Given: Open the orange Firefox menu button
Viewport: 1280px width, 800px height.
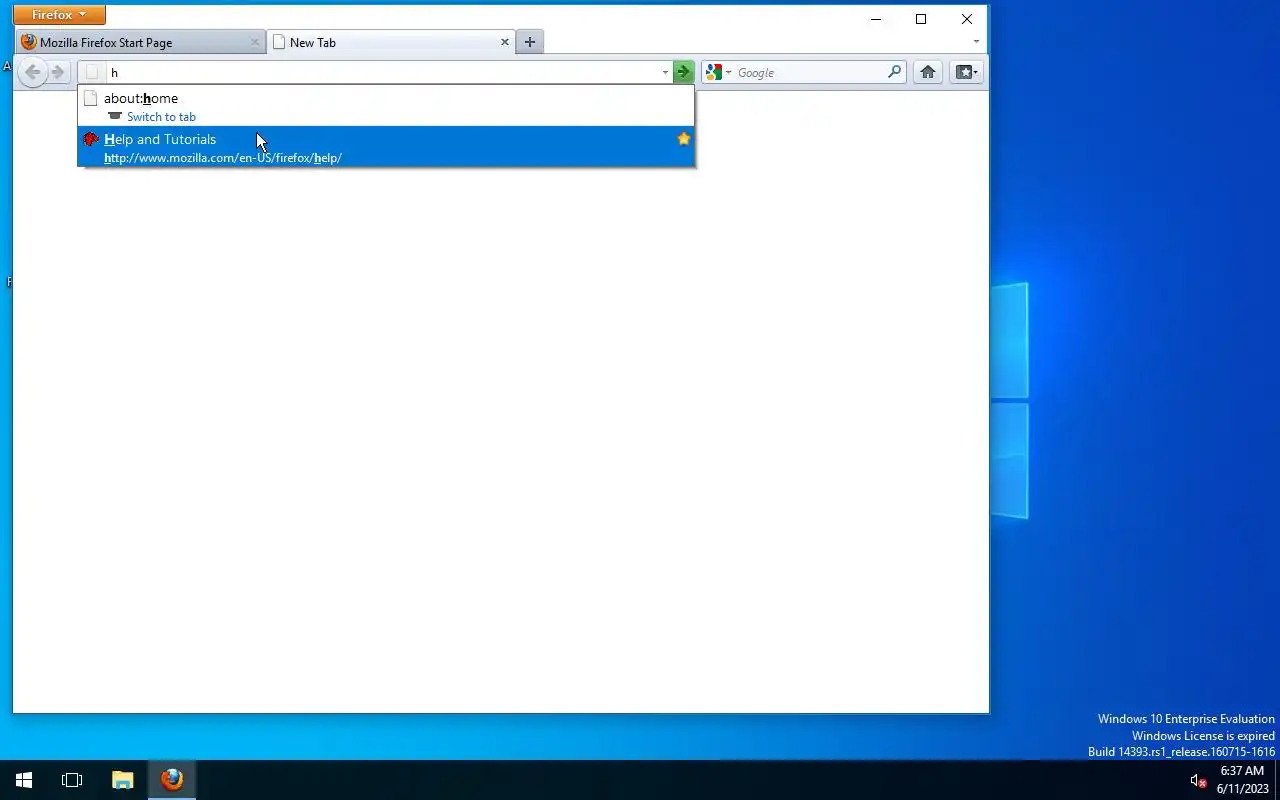Looking at the screenshot, I should click(59, 15).
